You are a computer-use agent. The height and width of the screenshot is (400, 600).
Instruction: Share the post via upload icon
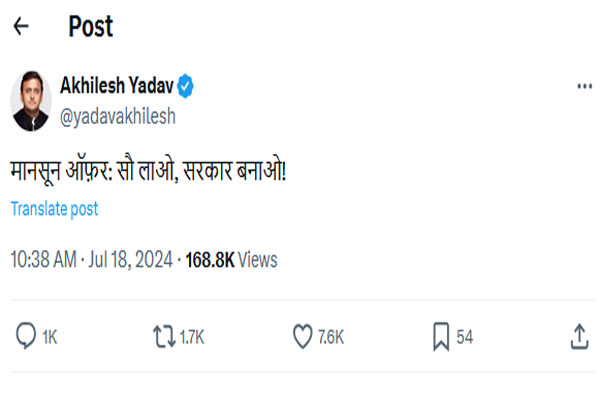point(579,338)
